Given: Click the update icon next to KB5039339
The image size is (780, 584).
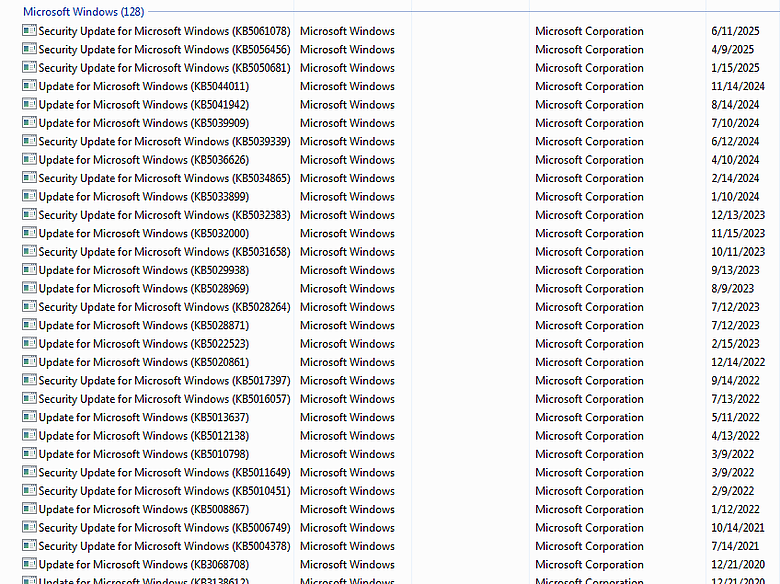Looking at the screenshot, I should coord(29,141).
